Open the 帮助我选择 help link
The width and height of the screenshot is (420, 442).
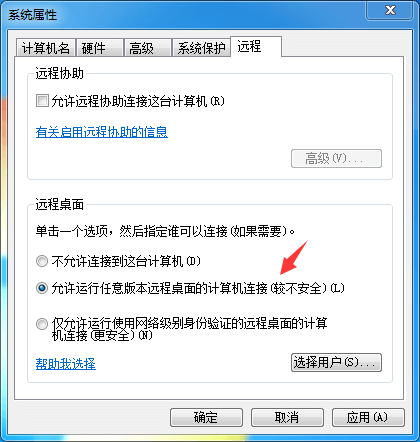[66, 364]
